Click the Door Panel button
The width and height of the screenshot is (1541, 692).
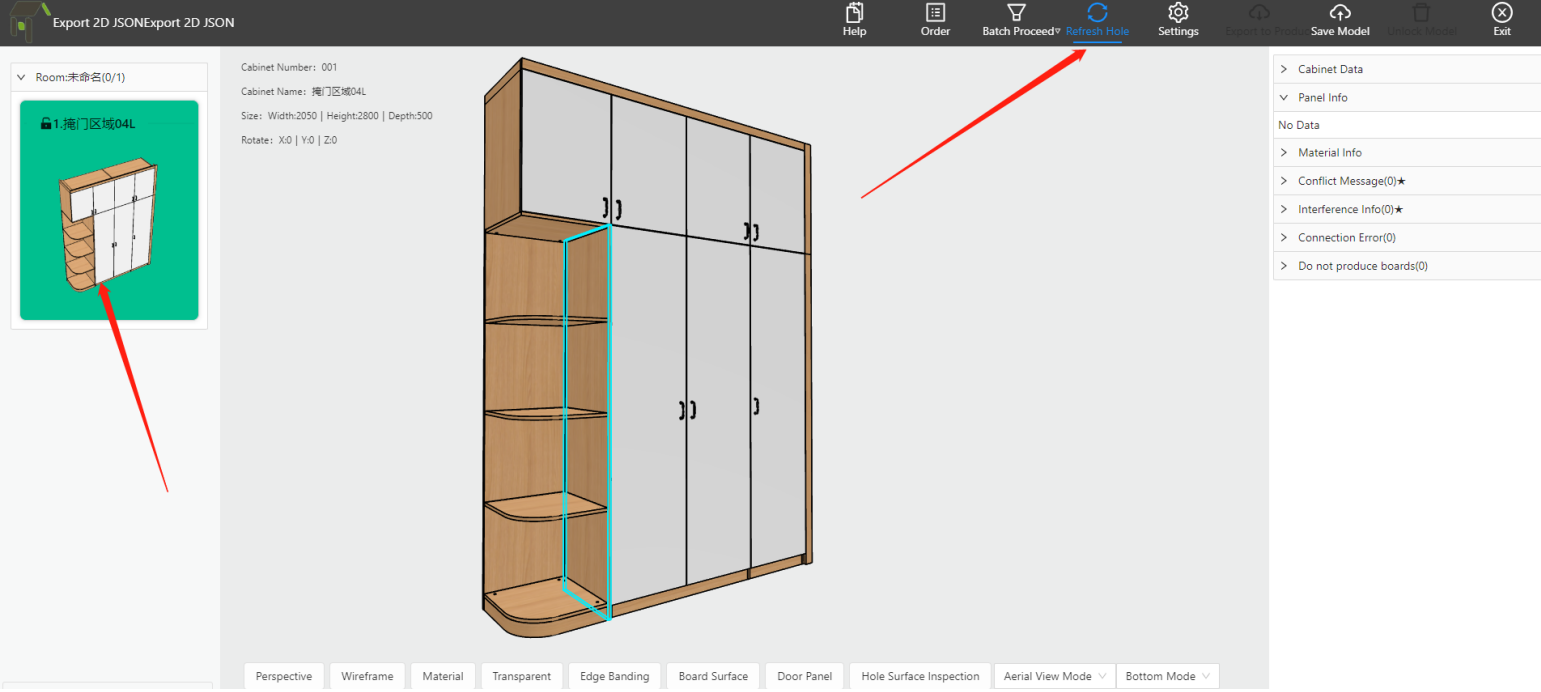pos(804,676)
